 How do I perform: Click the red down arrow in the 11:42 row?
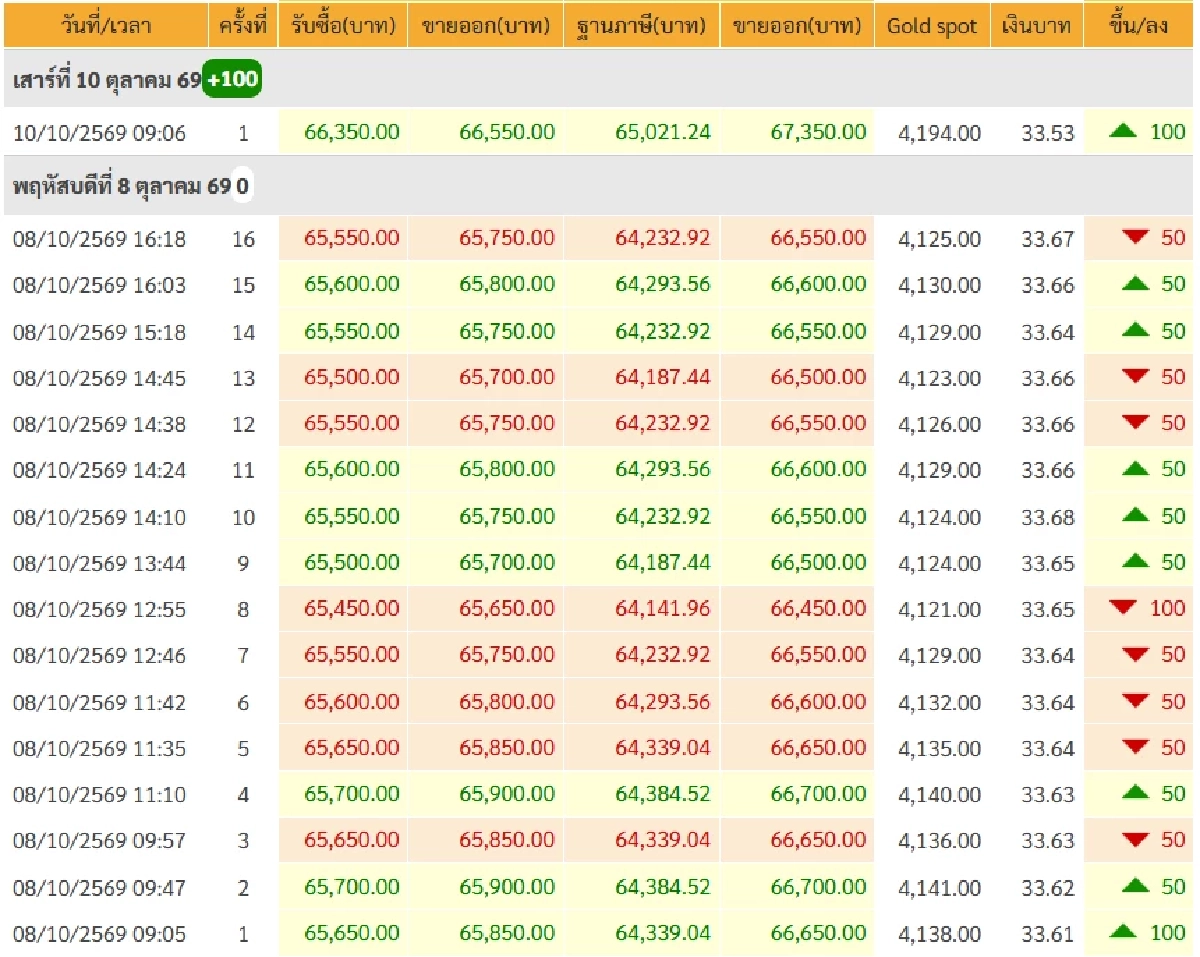click(x=1136, y=701)
